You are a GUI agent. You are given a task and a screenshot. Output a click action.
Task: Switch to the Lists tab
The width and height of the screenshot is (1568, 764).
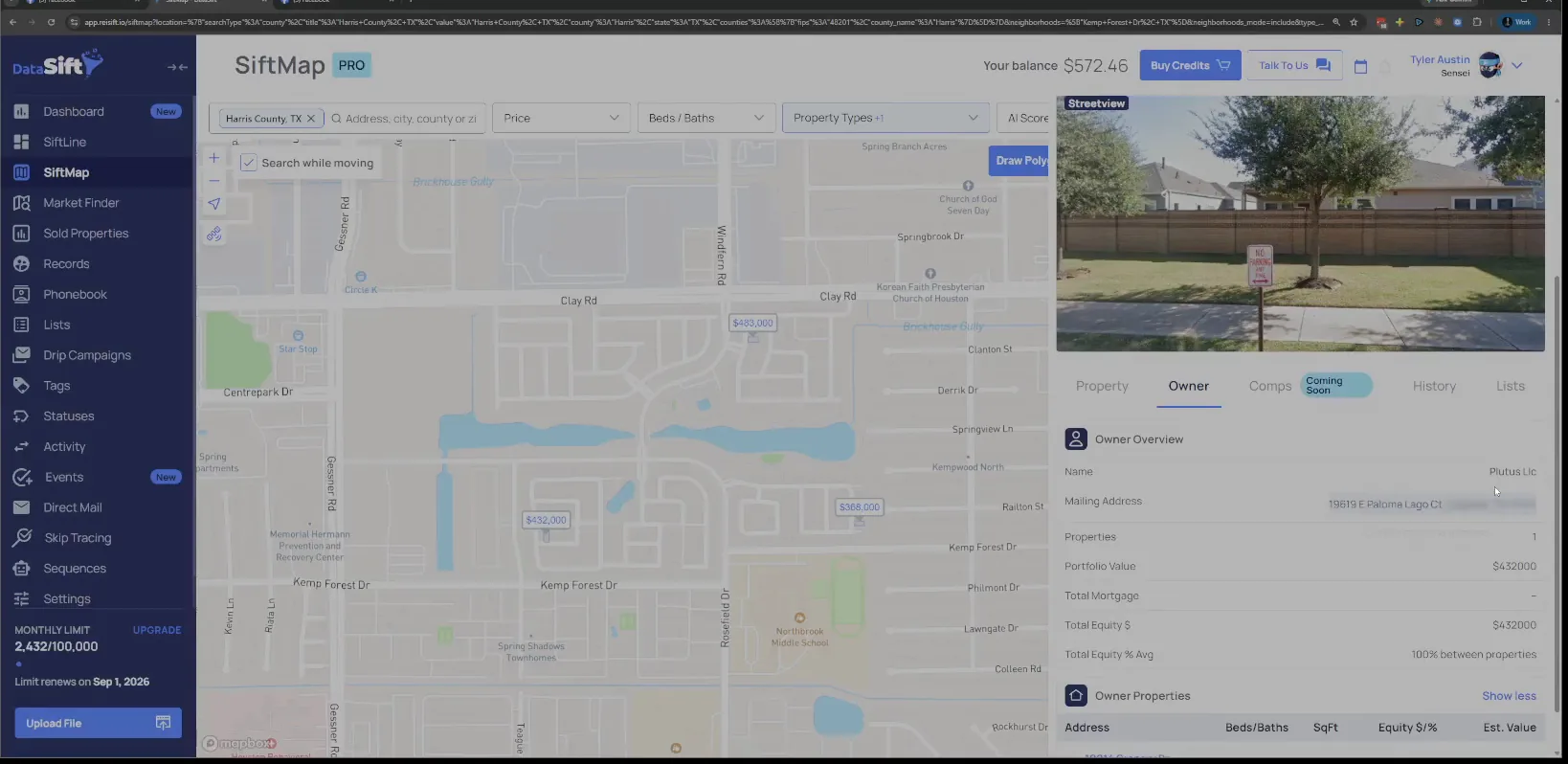(x=1511, y=386)
